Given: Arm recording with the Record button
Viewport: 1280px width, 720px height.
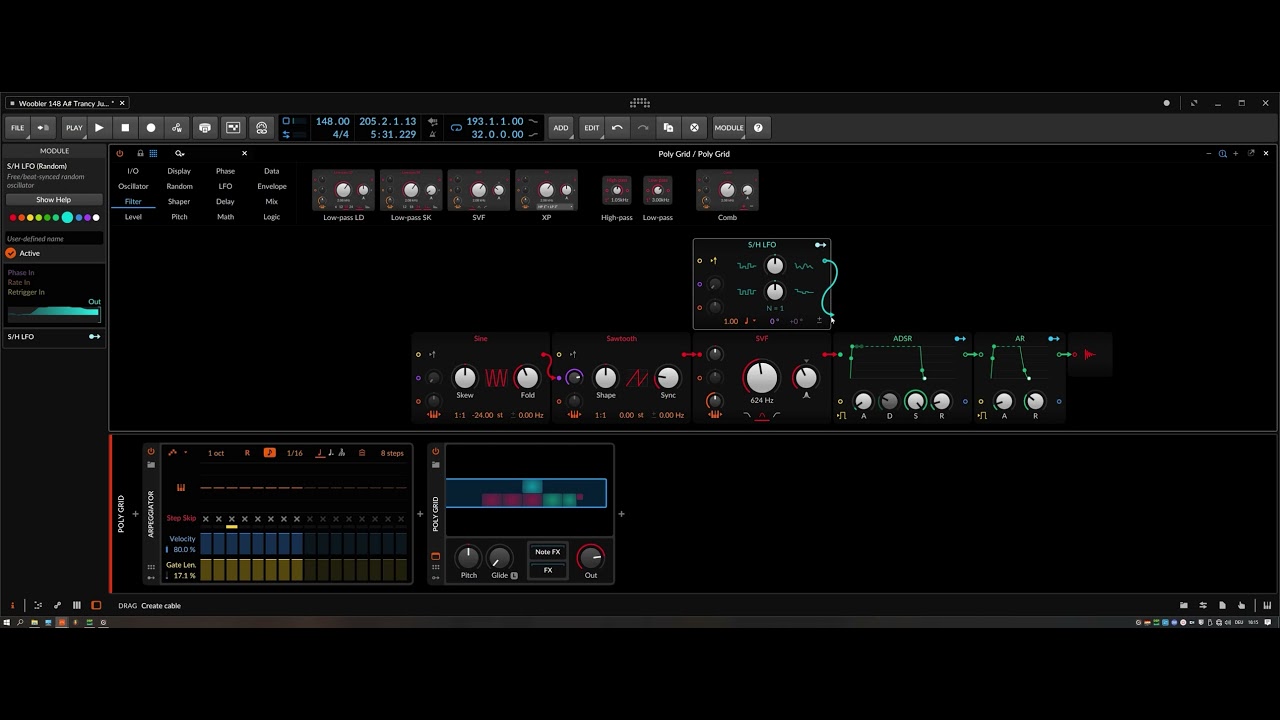Looking at the screenshot, I should pyautogui.click(x=151, y=127).
